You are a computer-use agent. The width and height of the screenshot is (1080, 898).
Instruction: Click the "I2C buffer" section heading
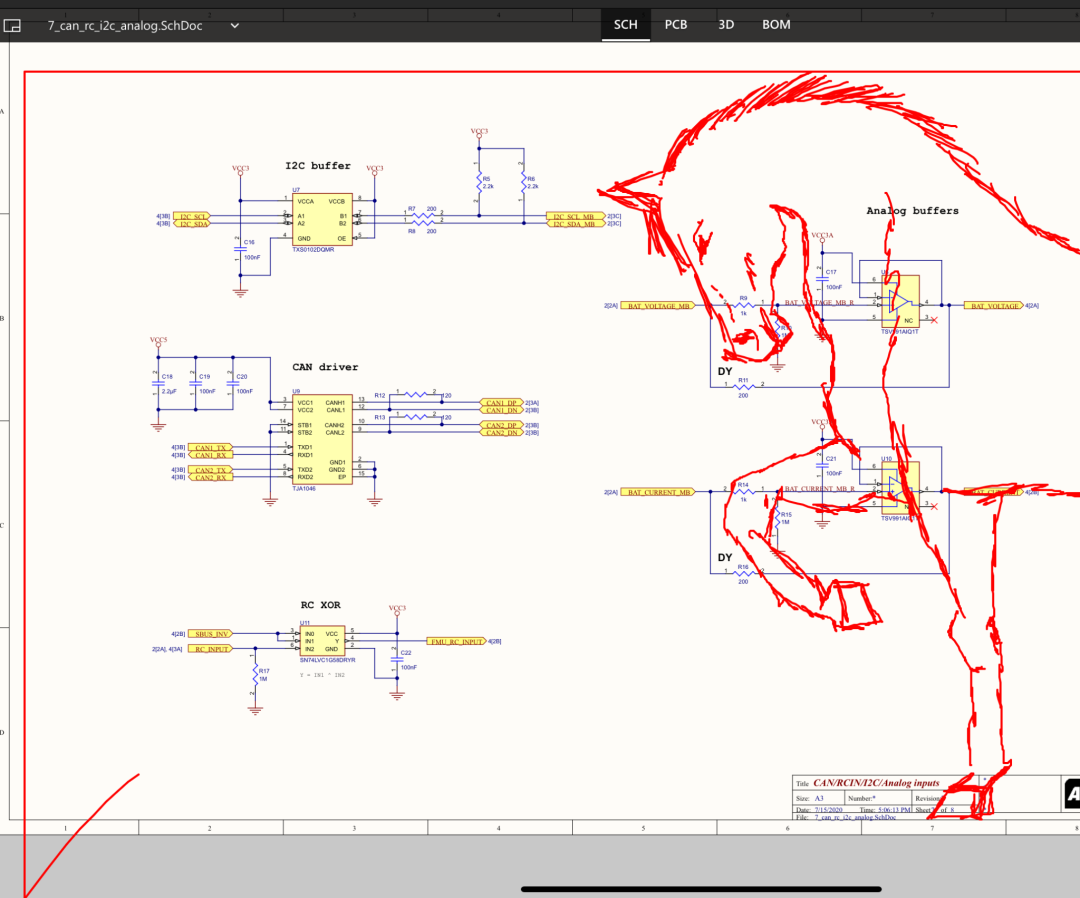[318, 166]
